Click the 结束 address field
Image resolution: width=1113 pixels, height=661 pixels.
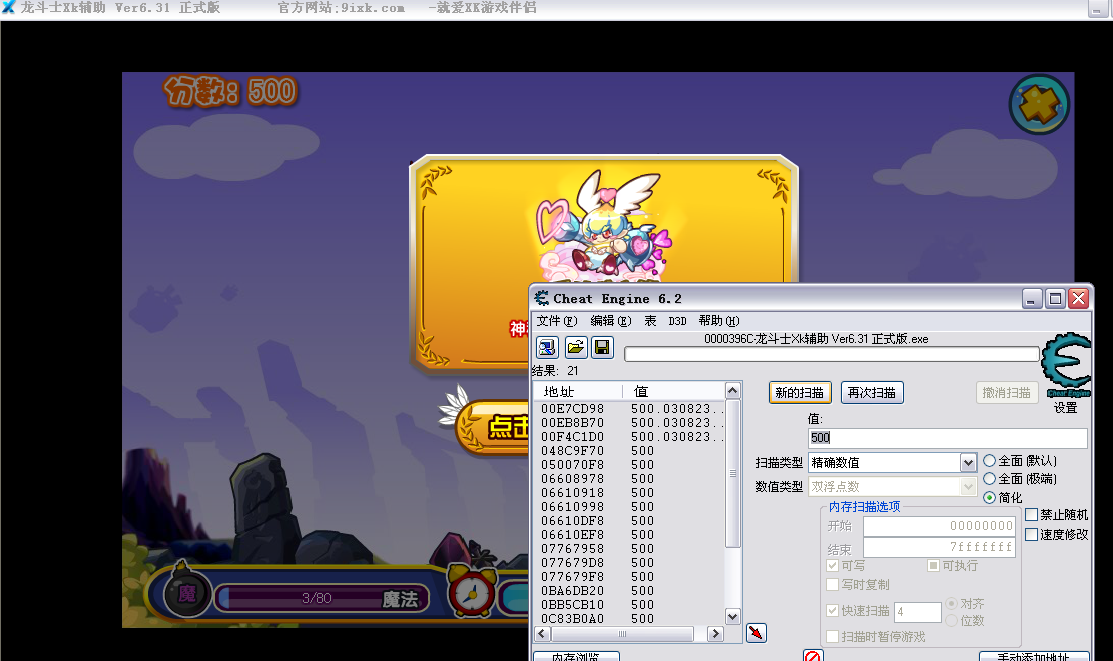click(939, 547)
